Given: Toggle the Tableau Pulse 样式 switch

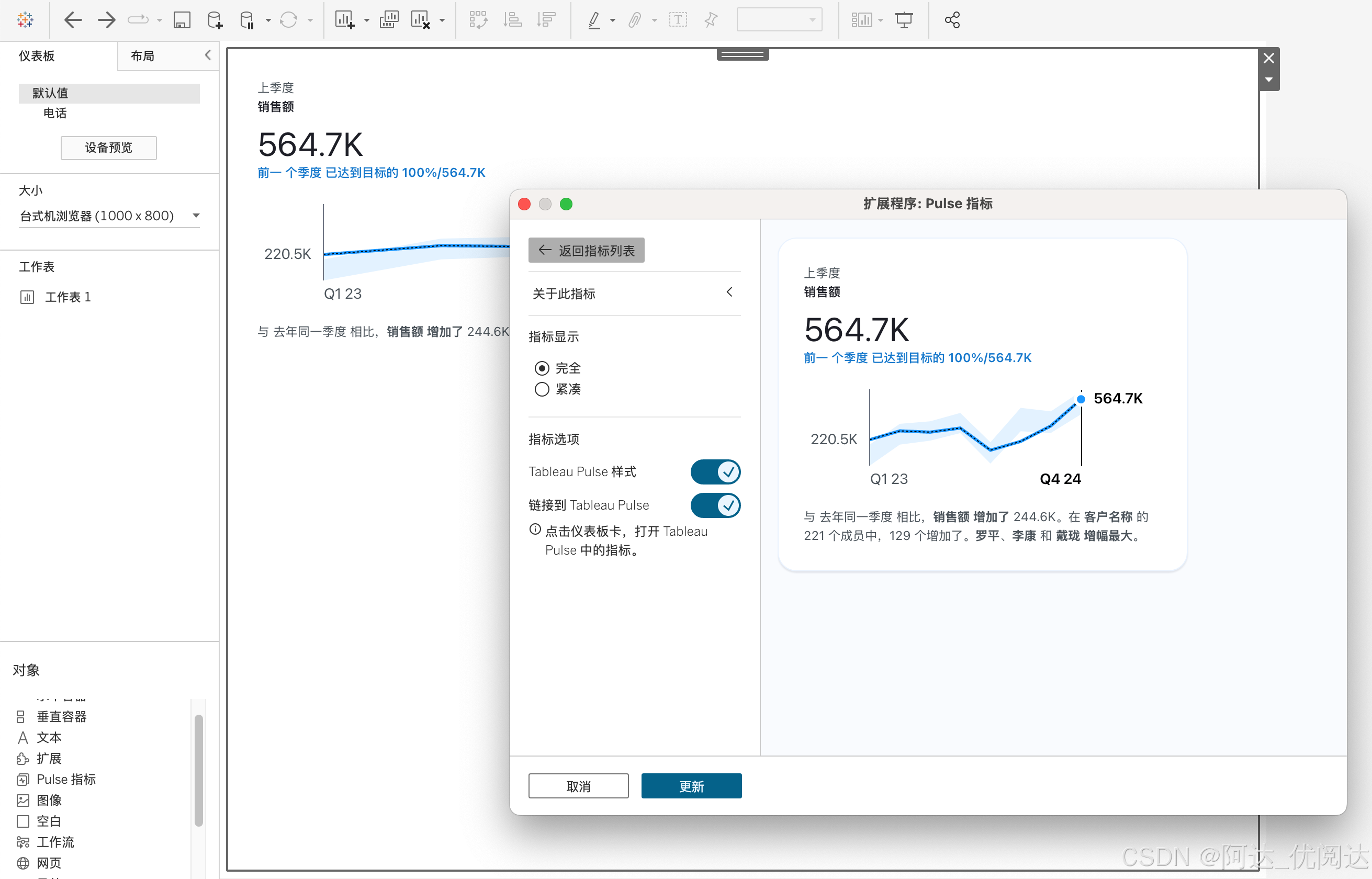Looking at the screenshot, I should pyautogui.click(x=715, y=472).
